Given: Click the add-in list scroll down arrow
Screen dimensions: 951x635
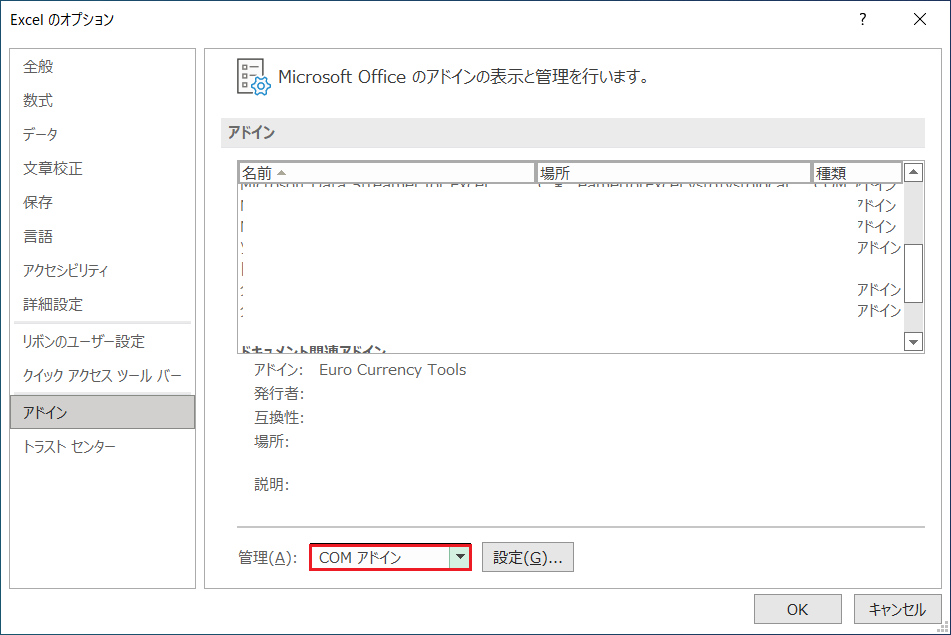Looking at the screenshot, I should point(913,342).
